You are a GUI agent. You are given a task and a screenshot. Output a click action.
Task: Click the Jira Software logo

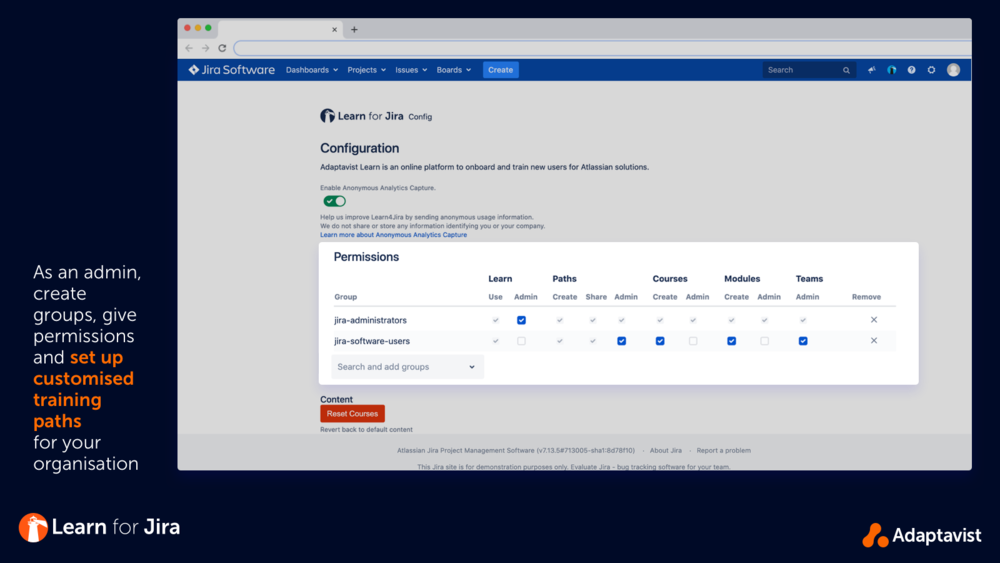pos(232,70)
